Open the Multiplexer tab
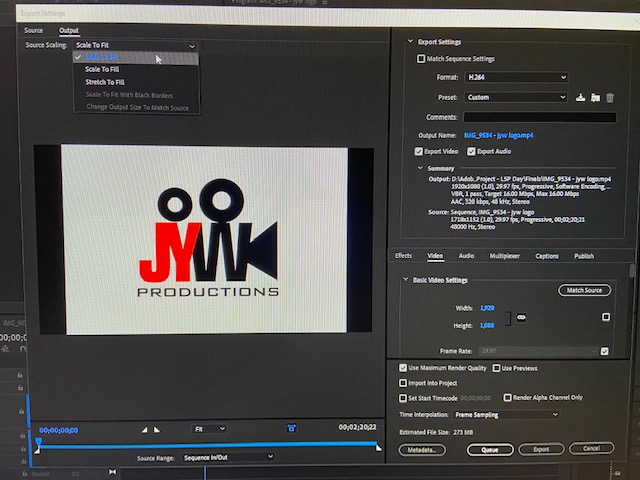This screenshot has width=640, height=480. coord(504,256)
